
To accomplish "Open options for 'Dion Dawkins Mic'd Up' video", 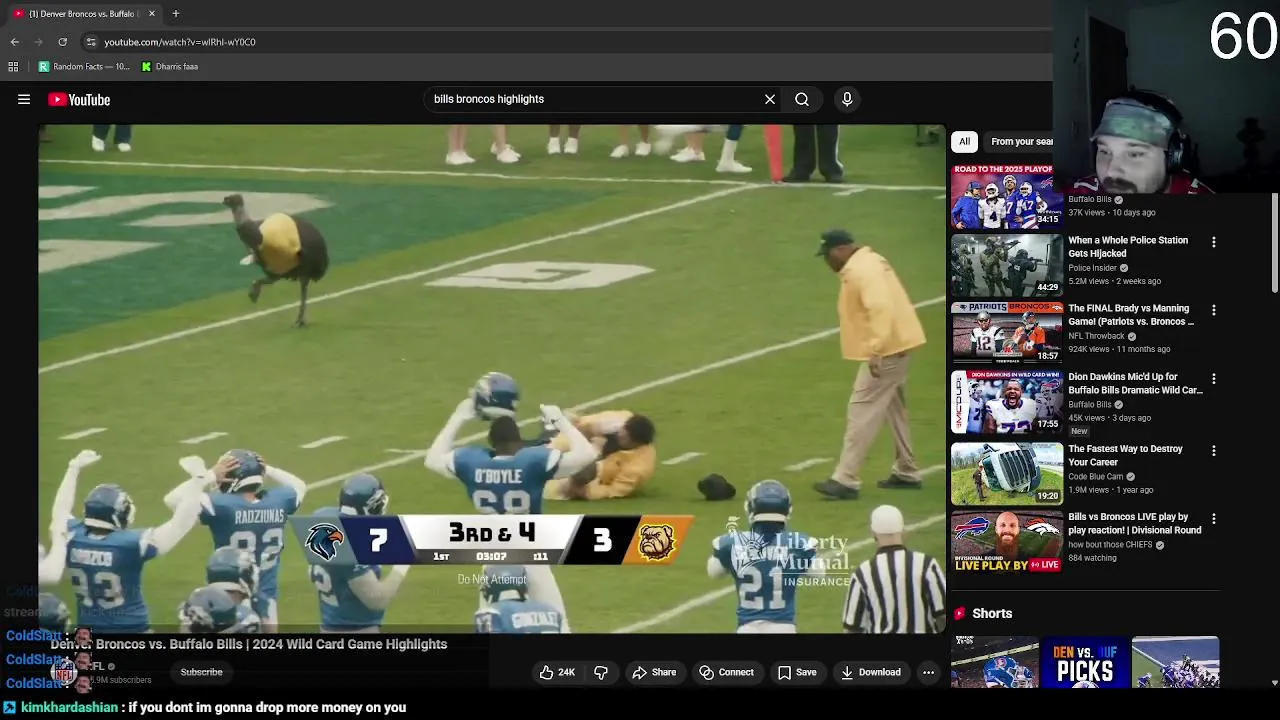I will click(x=1214, y=379).
